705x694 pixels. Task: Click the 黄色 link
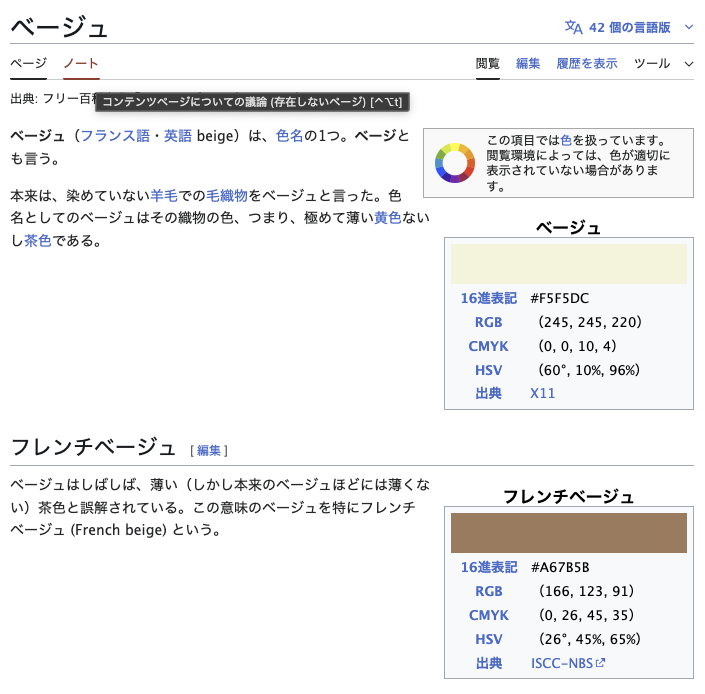tap(388, 217)
